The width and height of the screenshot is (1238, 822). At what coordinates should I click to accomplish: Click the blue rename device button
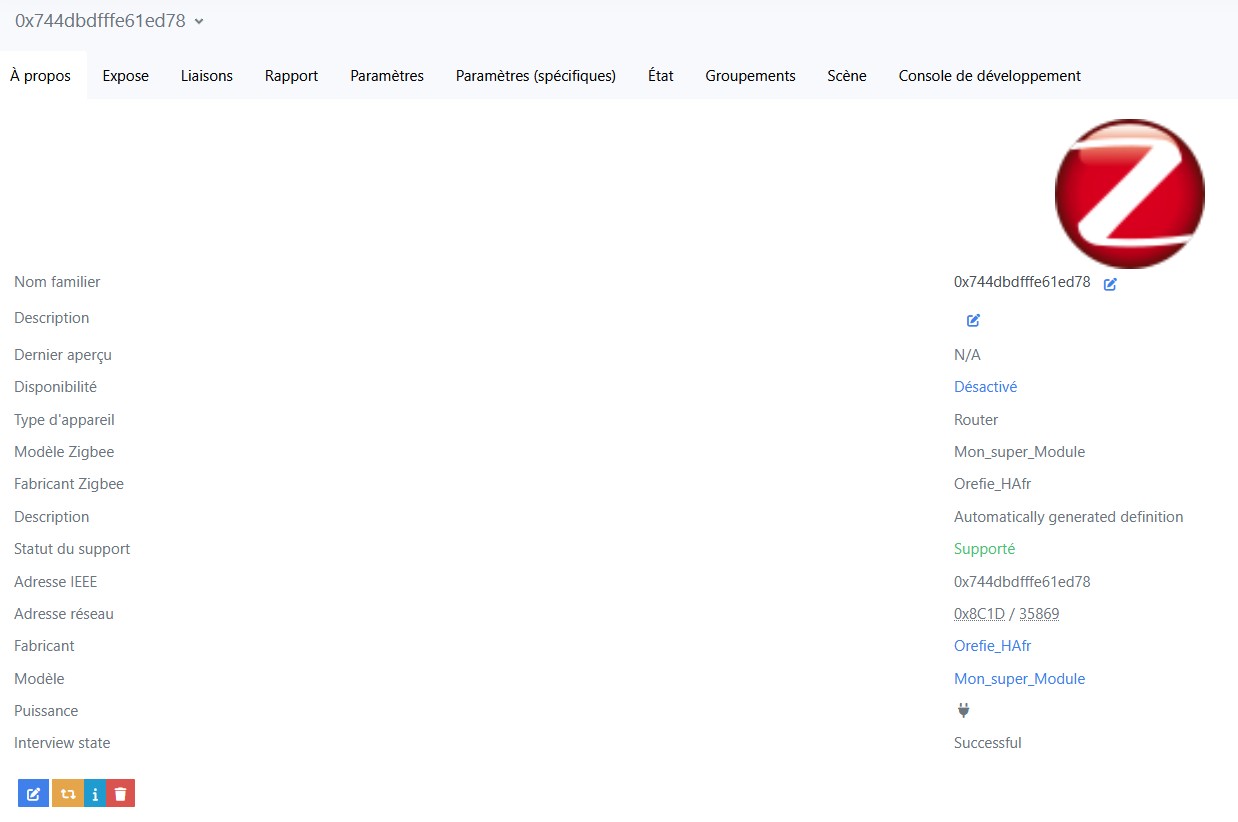point(33,793)
